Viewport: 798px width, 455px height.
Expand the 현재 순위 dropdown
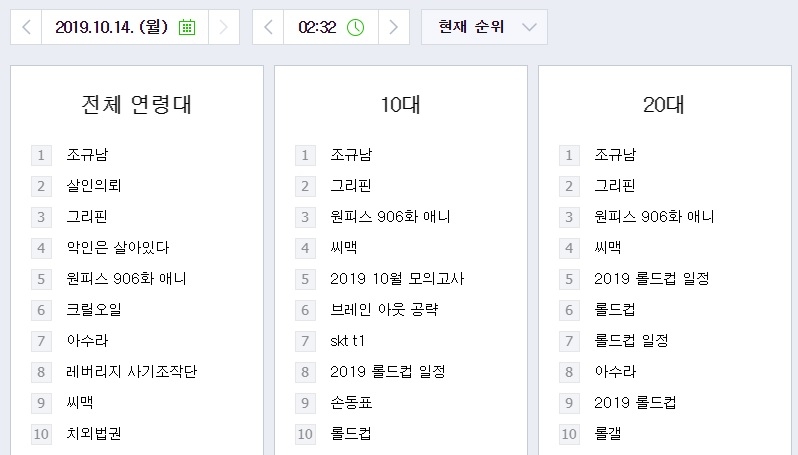(x=484, y=28)
